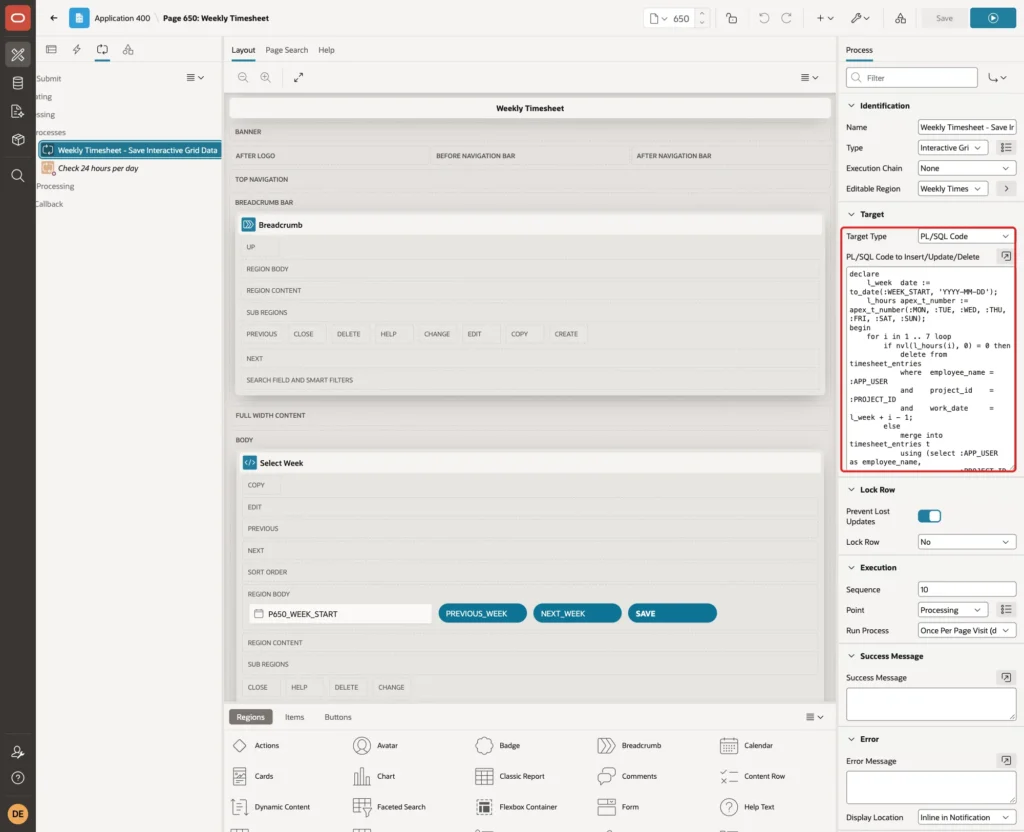This screenshot has height=832, width=1024.
Task: Click the Save button
Action: pyautogui.click(x=944, y=18)
